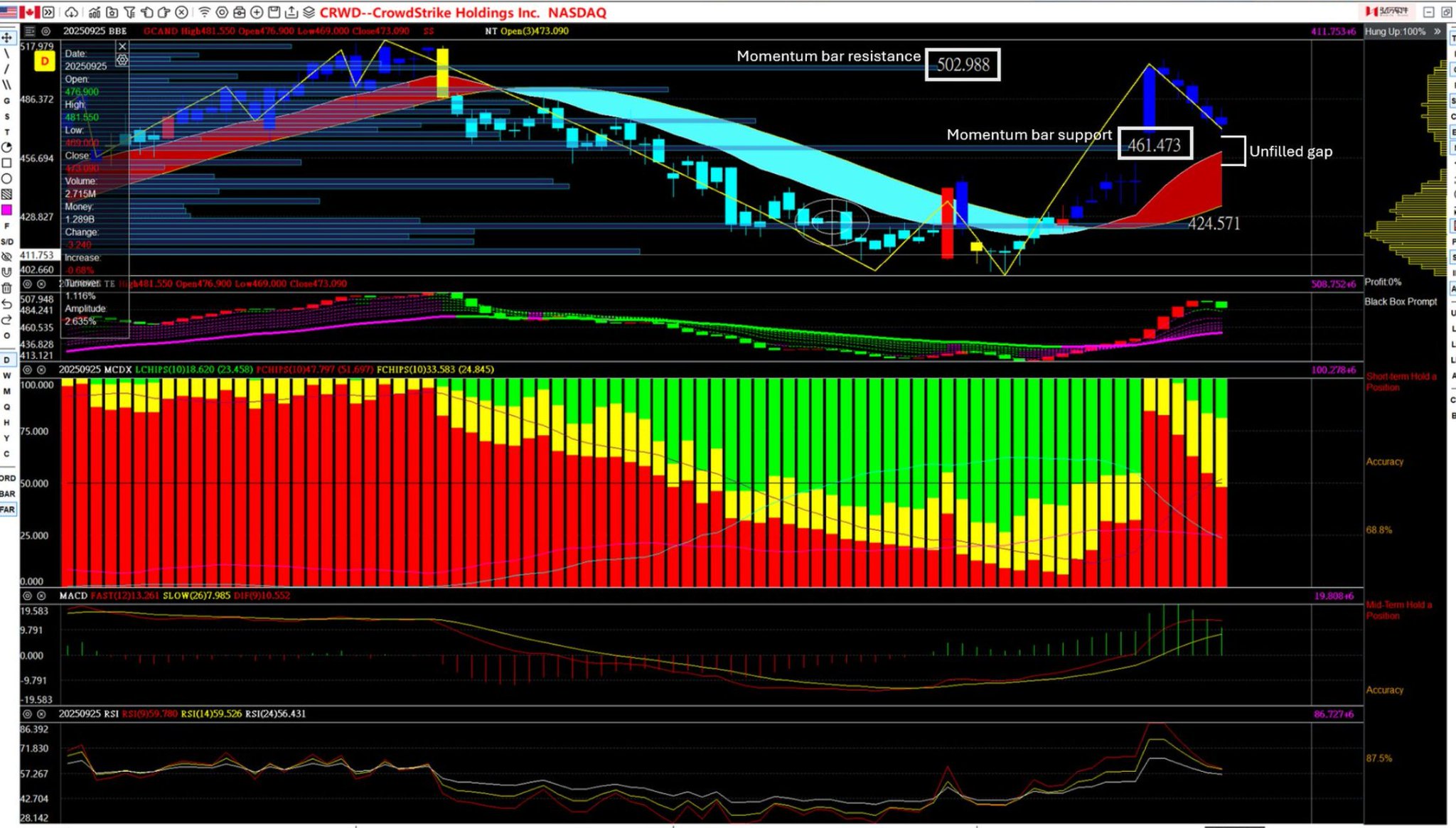This screenshot has width=1456, height=828.
Task: Click the layers stack icon in toolbar
Action: pyautogui.click(x=309, y=12)
